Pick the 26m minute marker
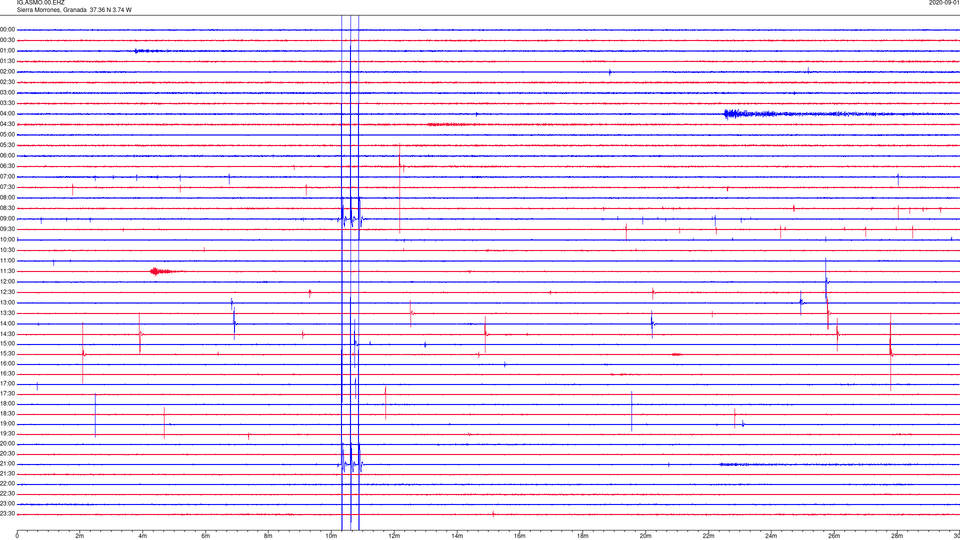Viewport: 960px width, 540px height. (x=834, y=536)
